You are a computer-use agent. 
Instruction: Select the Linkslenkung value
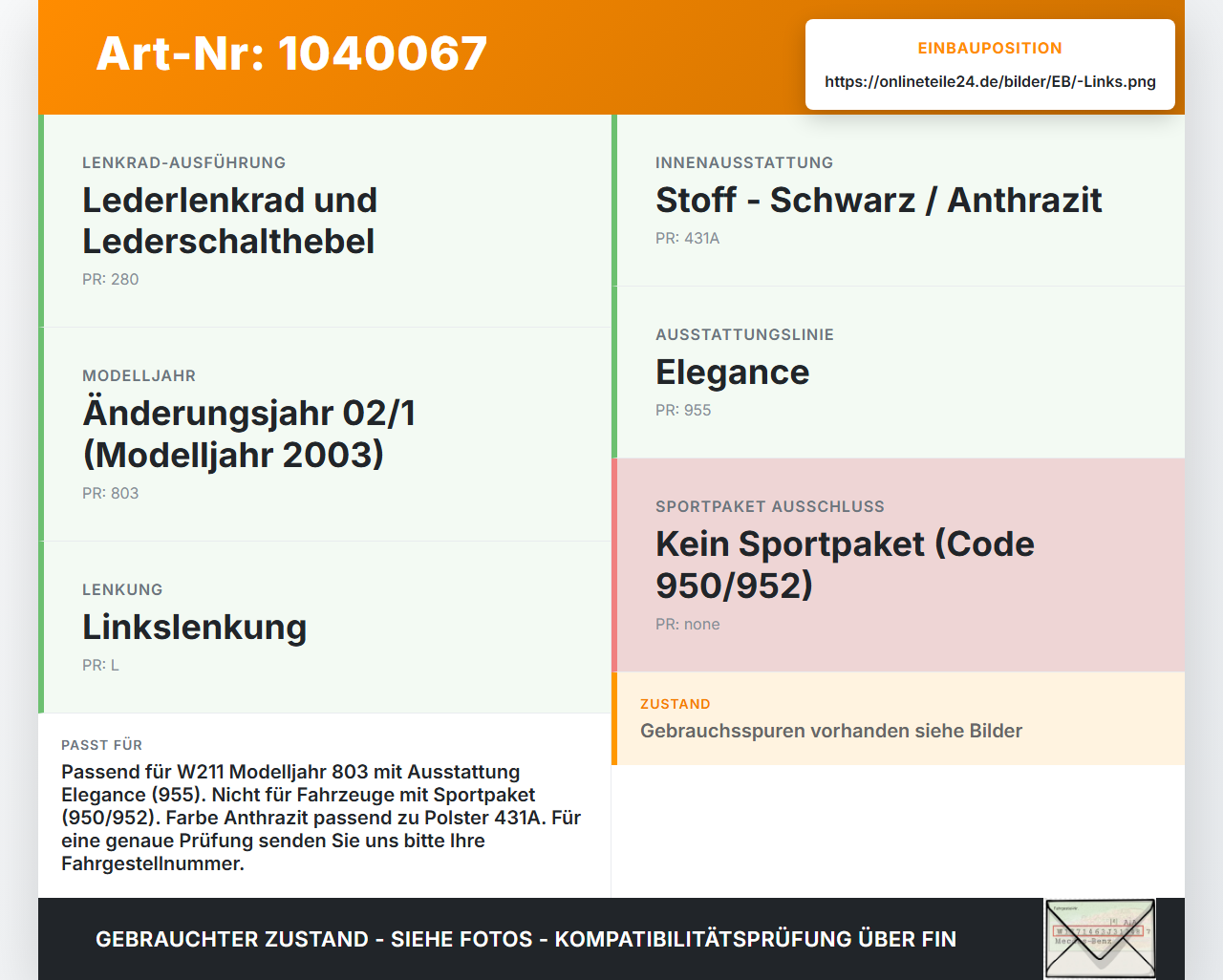(x=195, y=628)
